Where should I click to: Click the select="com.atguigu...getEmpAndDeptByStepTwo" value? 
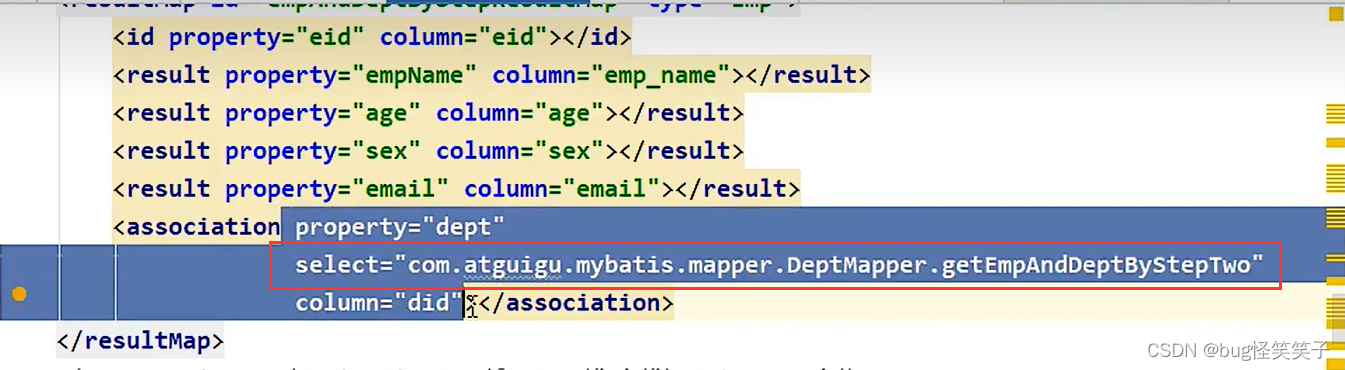[x=780, y=266]
